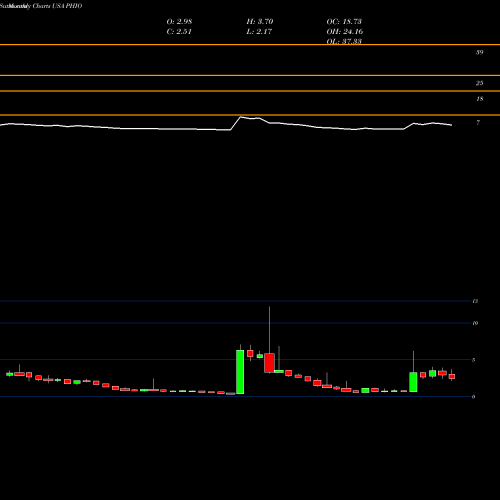Click the 'L: 2.17' low price value

(x=259, y=32)
